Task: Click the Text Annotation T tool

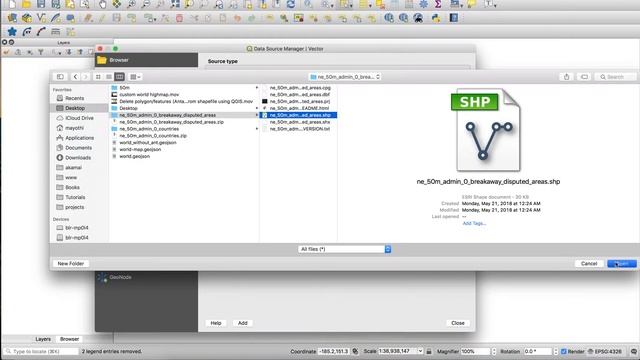Action: click(489, 4)
